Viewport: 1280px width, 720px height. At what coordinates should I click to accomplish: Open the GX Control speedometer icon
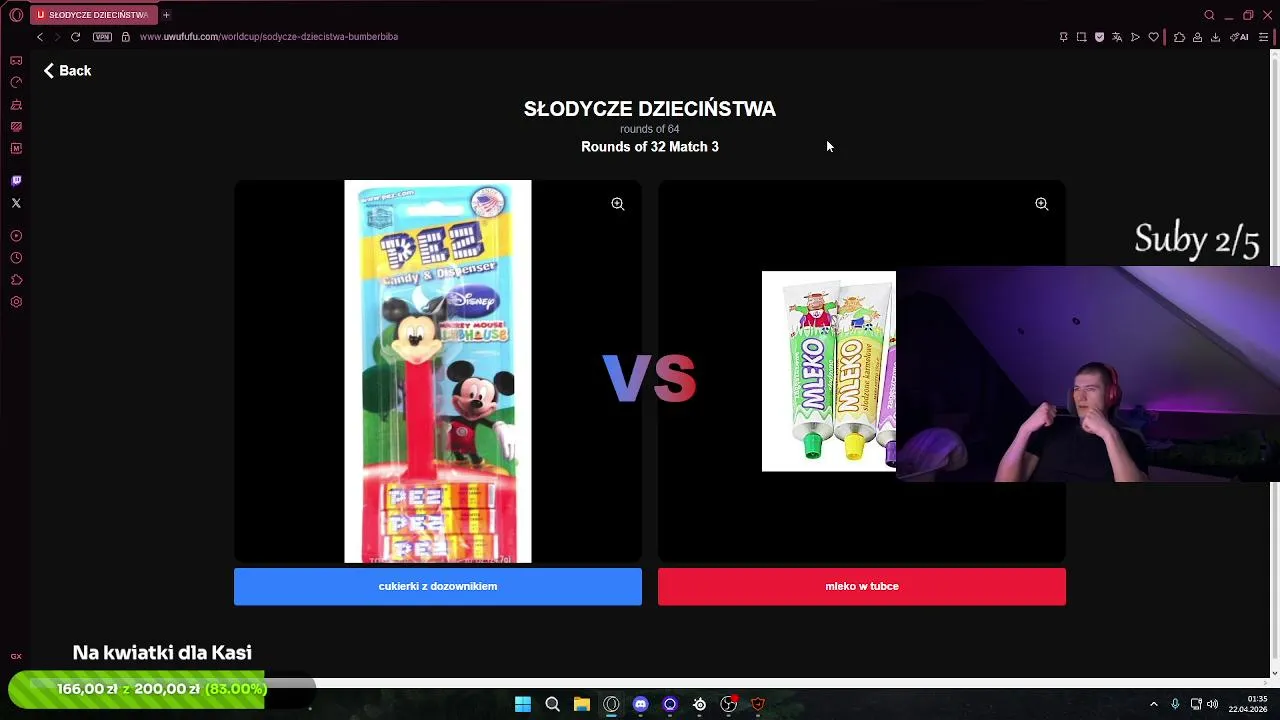click(x=16, y=82)
